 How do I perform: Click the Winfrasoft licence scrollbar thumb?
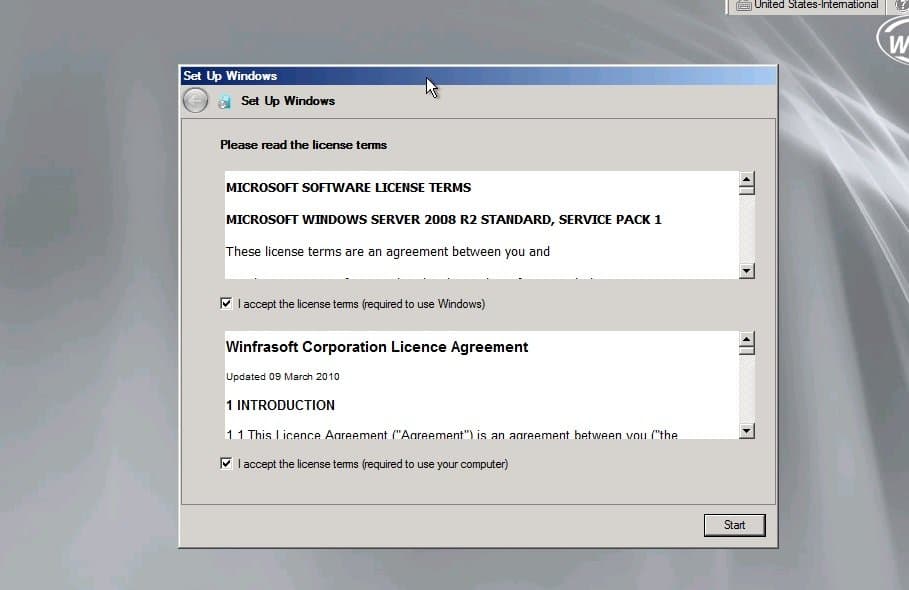click(747, 350)
